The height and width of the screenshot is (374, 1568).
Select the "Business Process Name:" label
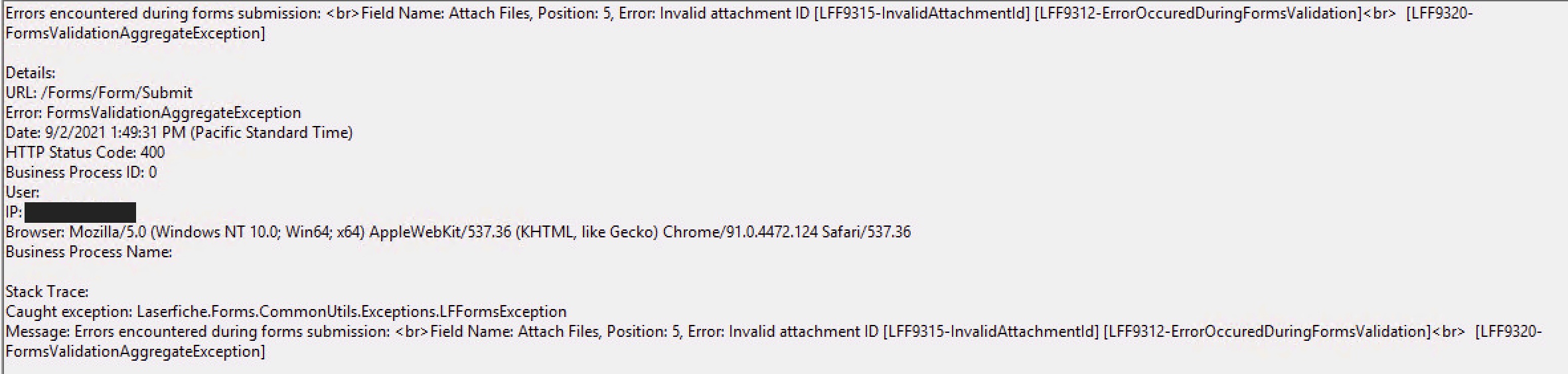[x=88, y=252]
